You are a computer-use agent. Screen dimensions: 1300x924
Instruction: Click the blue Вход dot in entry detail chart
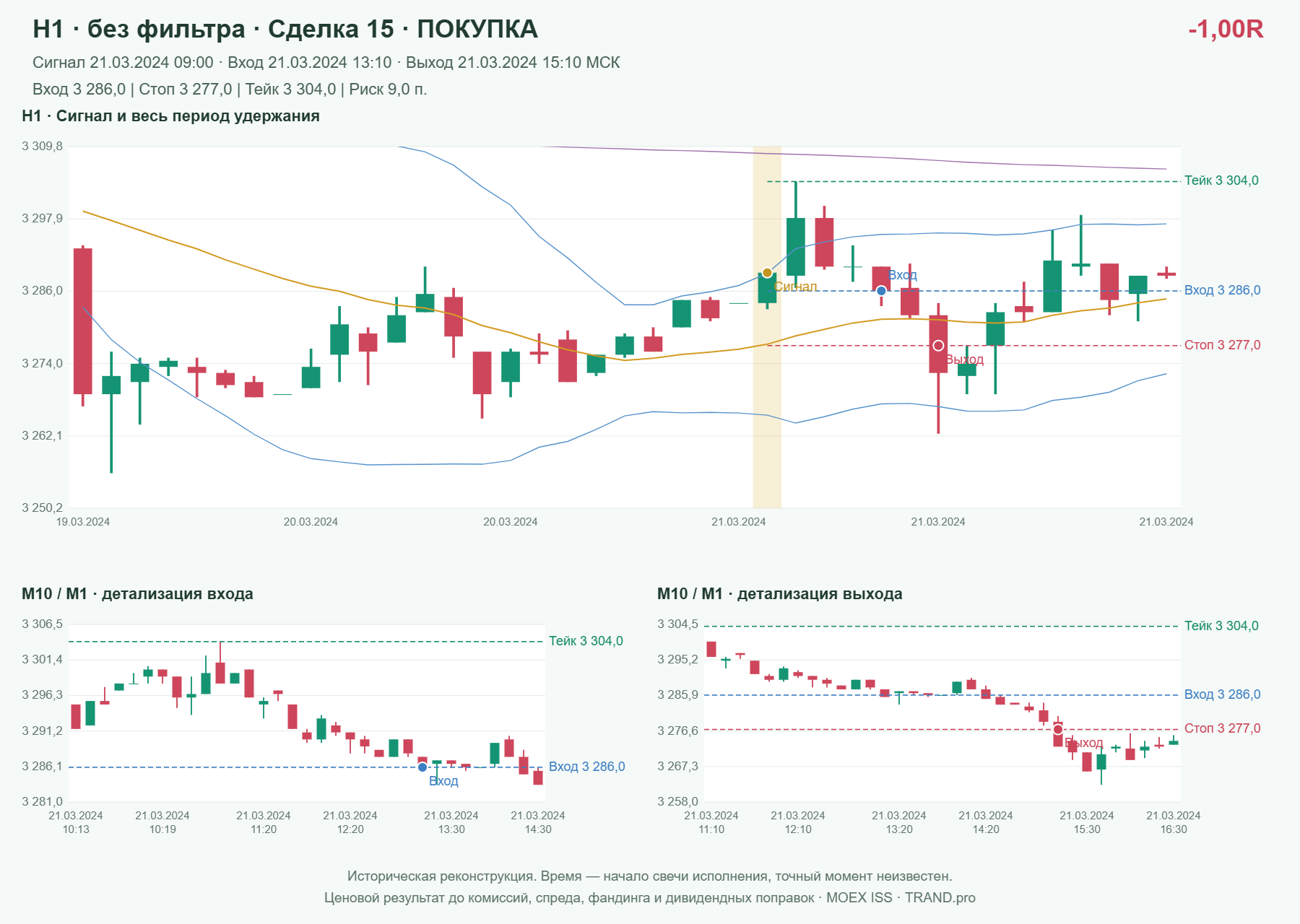pyautogui.click(x=422, y=767)
